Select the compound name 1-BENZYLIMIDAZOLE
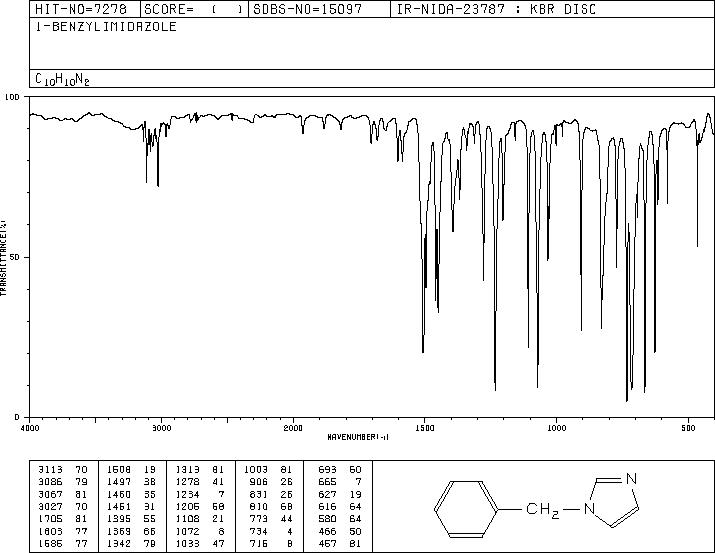This screenshot has width=715, height=553. (106, 26)
